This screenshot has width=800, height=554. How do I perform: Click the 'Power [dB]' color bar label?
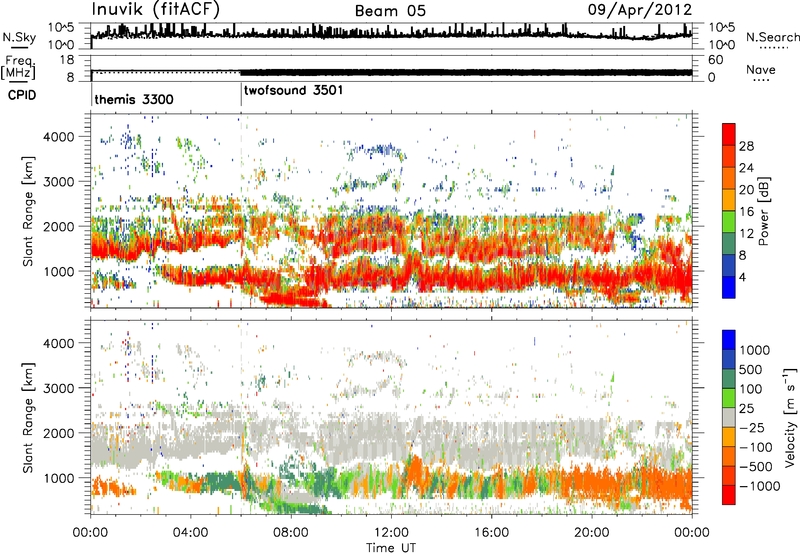click(x=763, y=211)
